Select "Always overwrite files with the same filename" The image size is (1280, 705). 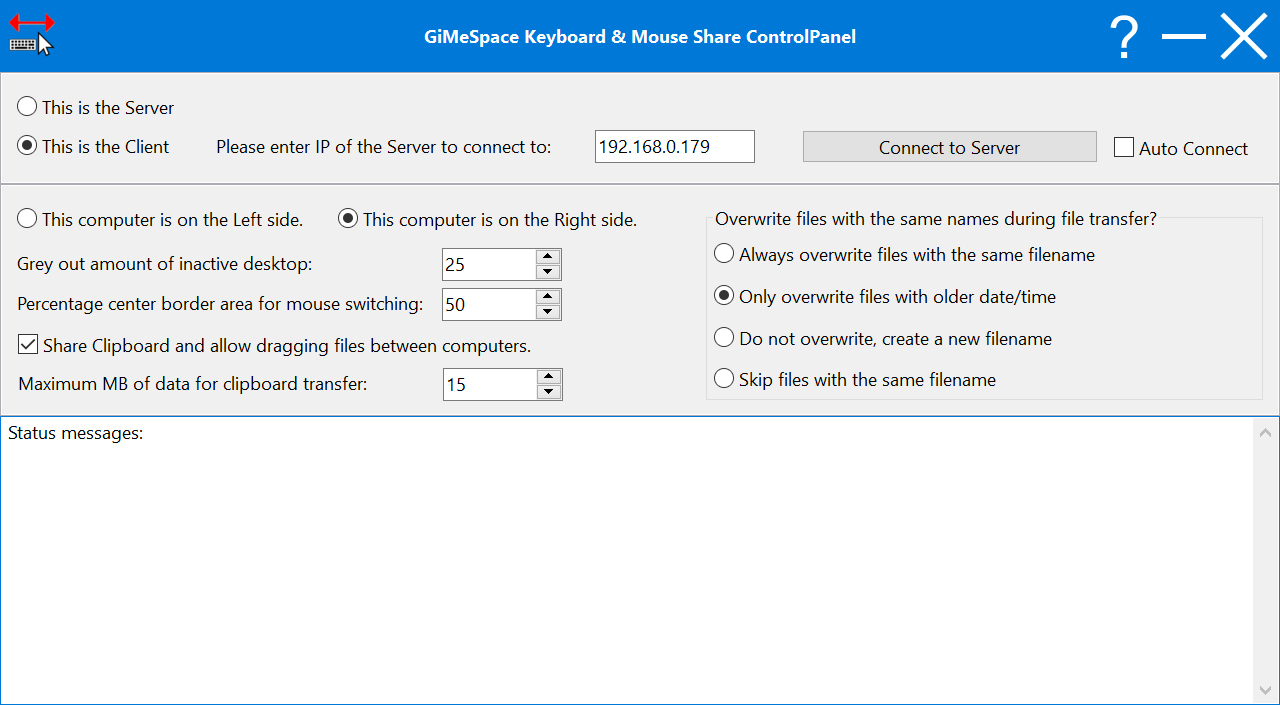904,254
